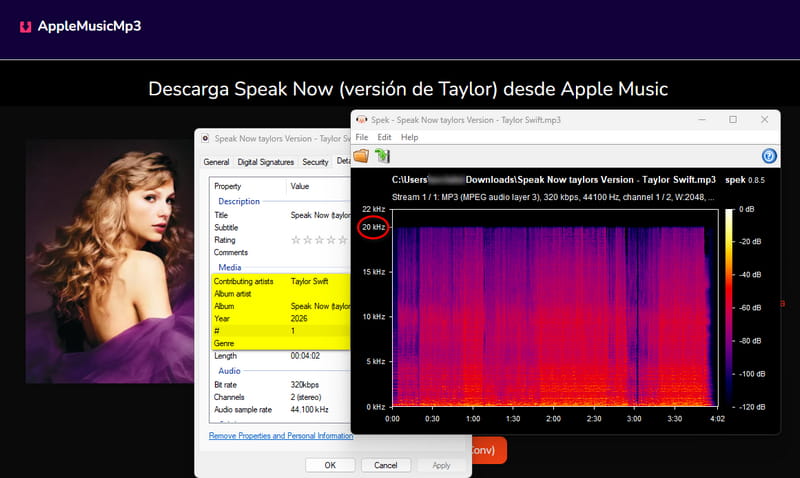Select the track number value 1
The width and height of the screenshot is (800, 478).
(x=293, y=331)
